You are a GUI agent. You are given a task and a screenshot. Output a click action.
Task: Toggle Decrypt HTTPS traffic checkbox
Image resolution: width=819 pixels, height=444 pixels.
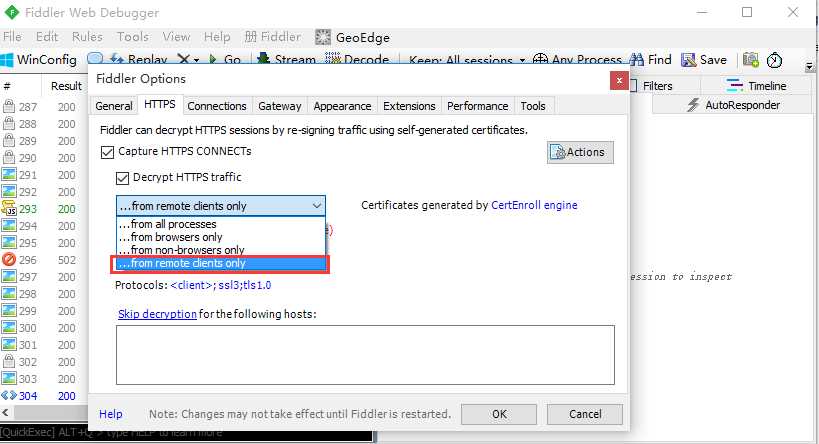point(122,178)
